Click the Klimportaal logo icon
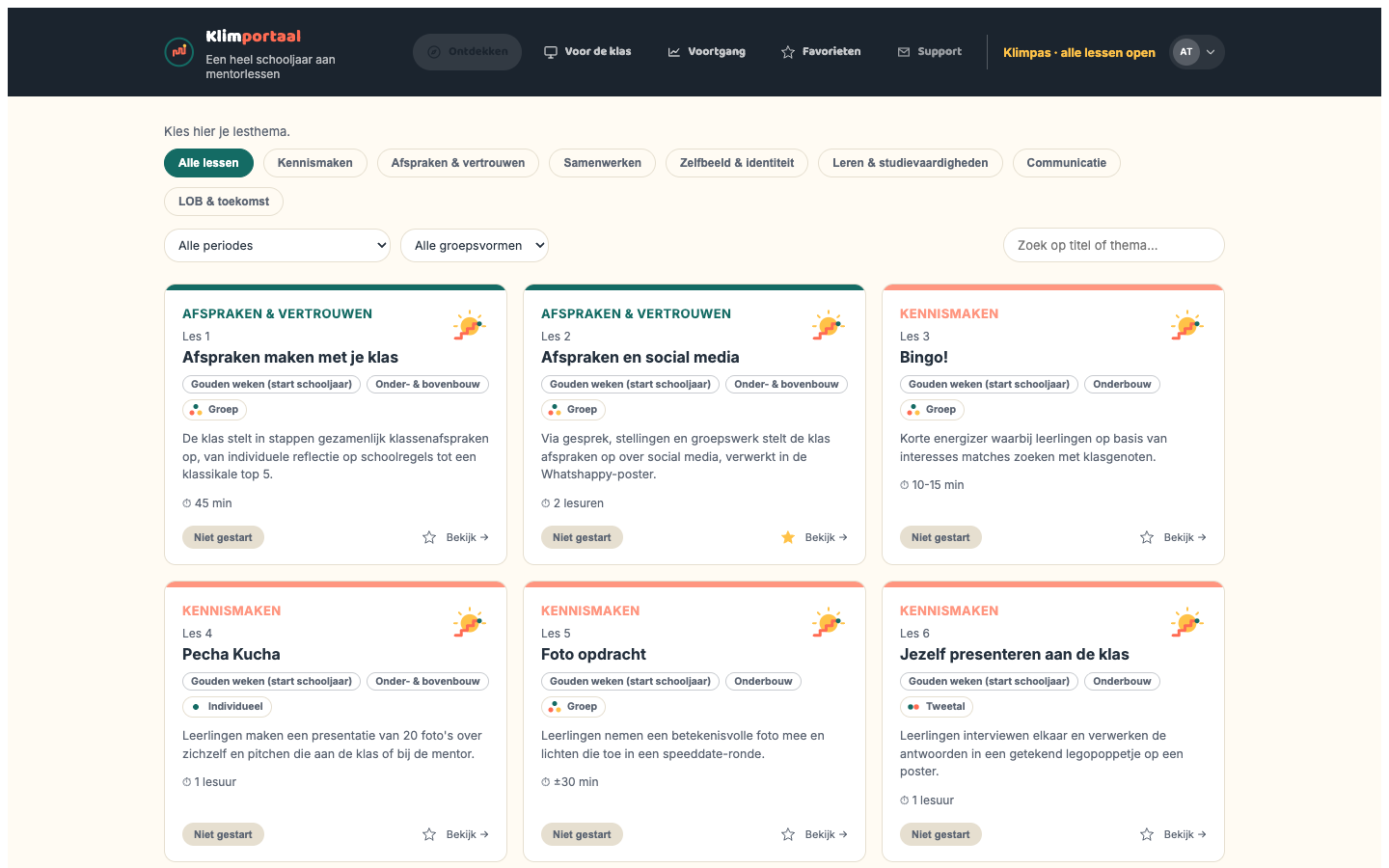The height and width of the screenshot is (868, 1389). click(x=179, y=52)
